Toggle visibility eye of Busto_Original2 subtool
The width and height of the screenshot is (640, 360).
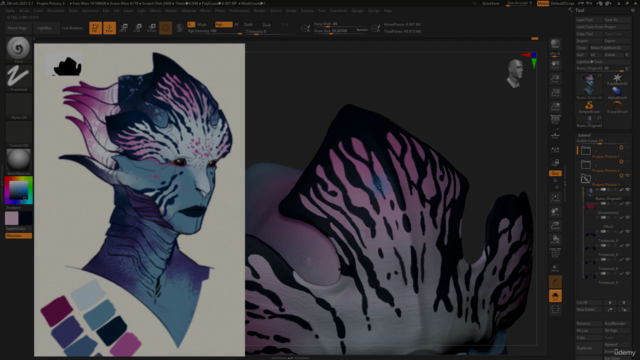pos(628,190)
